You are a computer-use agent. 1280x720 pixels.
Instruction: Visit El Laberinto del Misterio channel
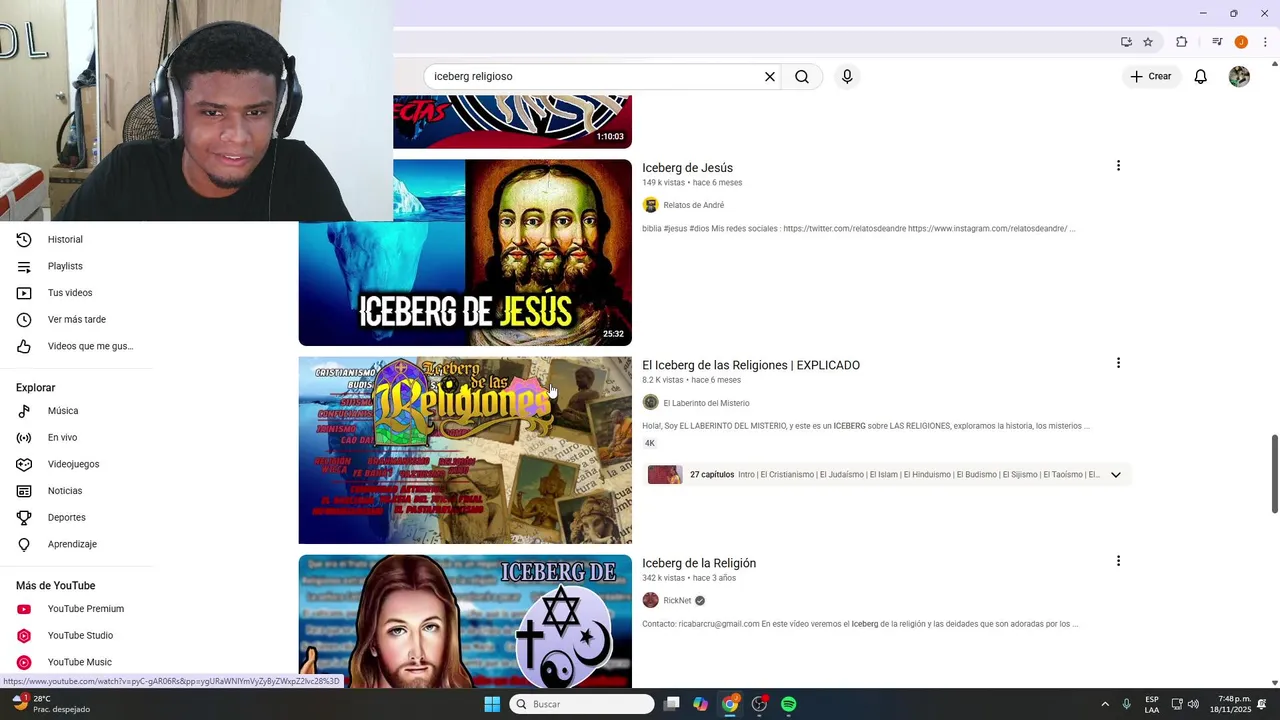pos(706,403)
